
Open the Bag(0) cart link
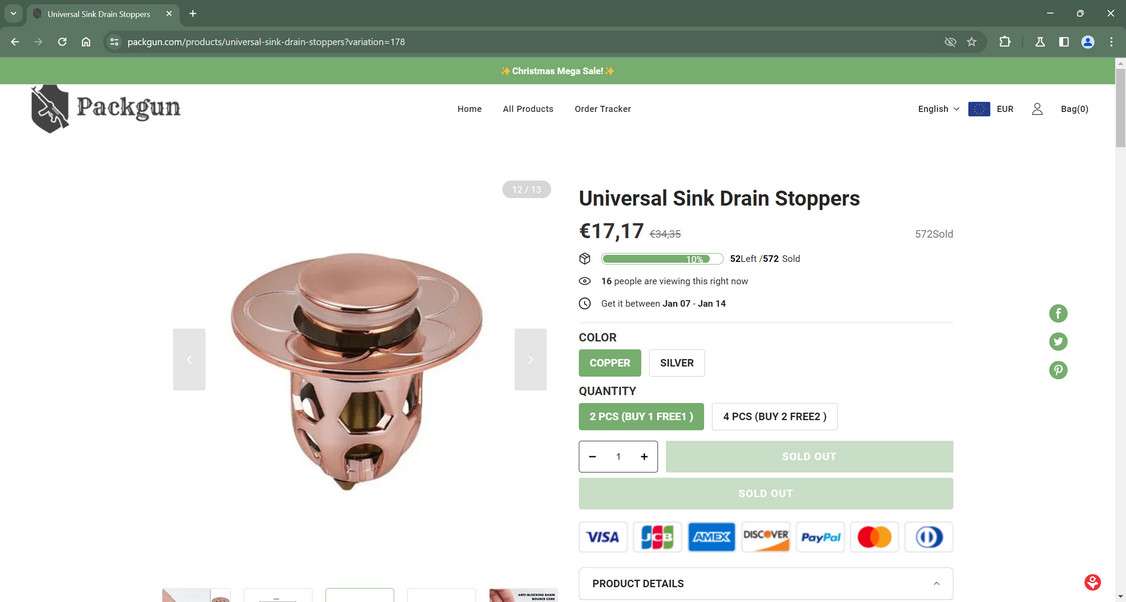pyautogui.click(x=1074, y=109)
